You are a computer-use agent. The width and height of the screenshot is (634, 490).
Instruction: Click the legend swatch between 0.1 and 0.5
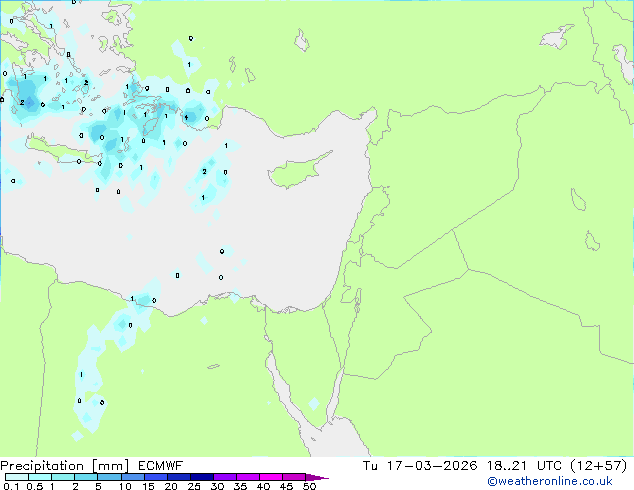[17, 477]
